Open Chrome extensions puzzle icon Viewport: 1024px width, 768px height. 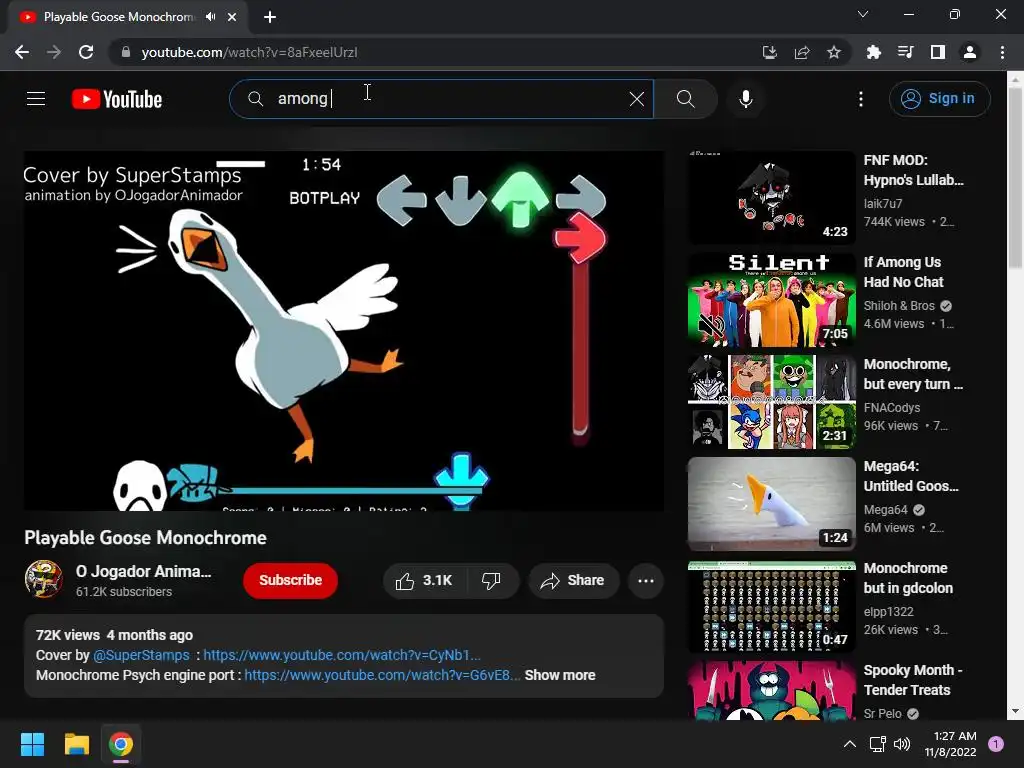(x=873, y=52)
